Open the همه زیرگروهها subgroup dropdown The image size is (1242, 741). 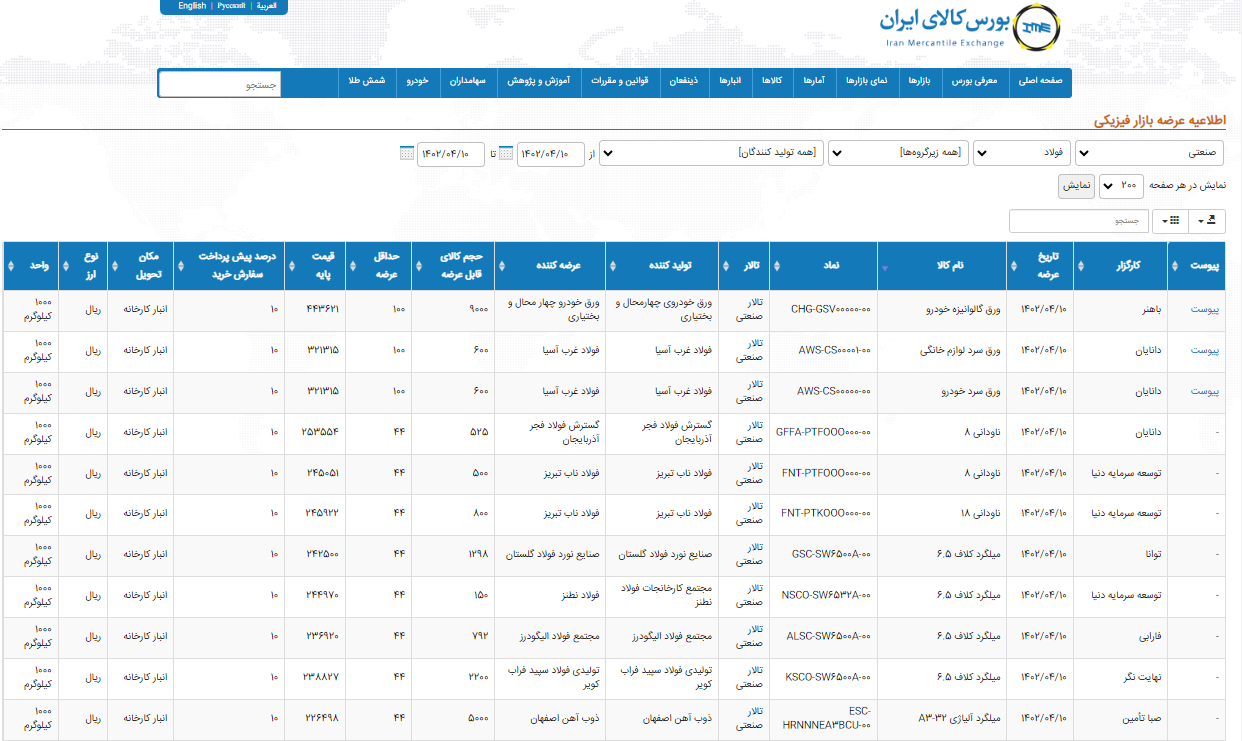click(898, 153)
